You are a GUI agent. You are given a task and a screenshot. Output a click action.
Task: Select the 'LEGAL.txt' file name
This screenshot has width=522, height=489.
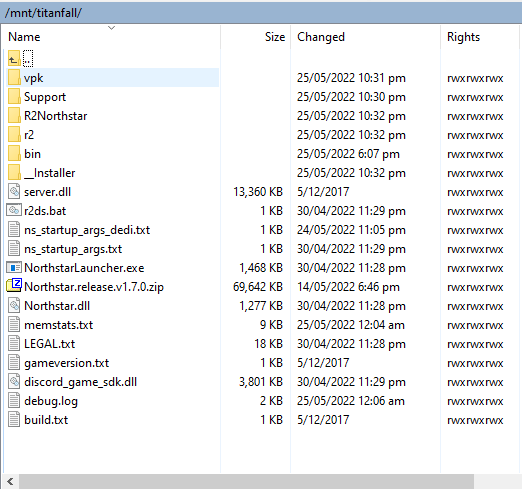[50, 344]
